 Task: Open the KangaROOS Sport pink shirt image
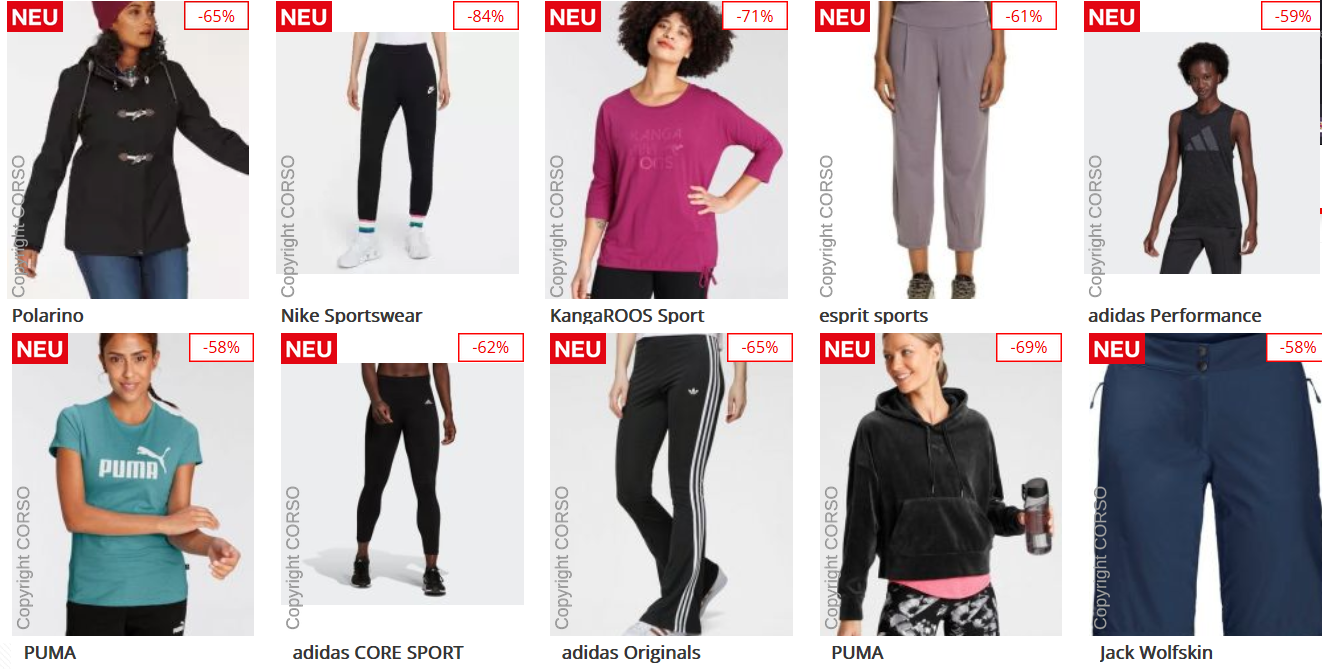point(666,150)
